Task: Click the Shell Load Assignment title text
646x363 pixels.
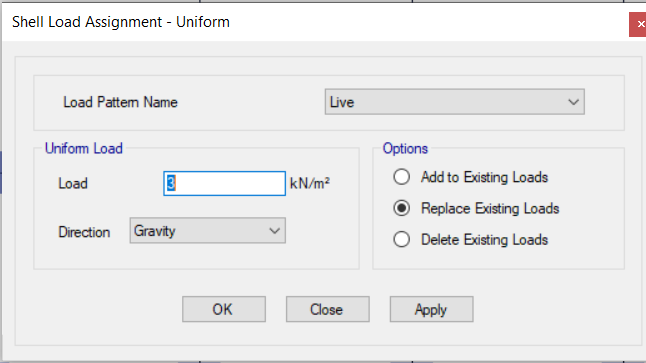Action: 121,22
